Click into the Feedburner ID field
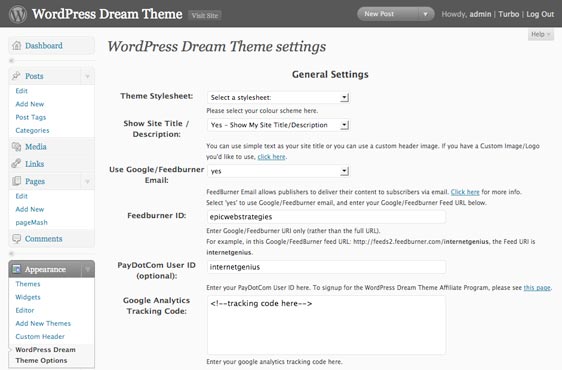The height and width of the screenshot is (370, 562). [x=326, y=217]
